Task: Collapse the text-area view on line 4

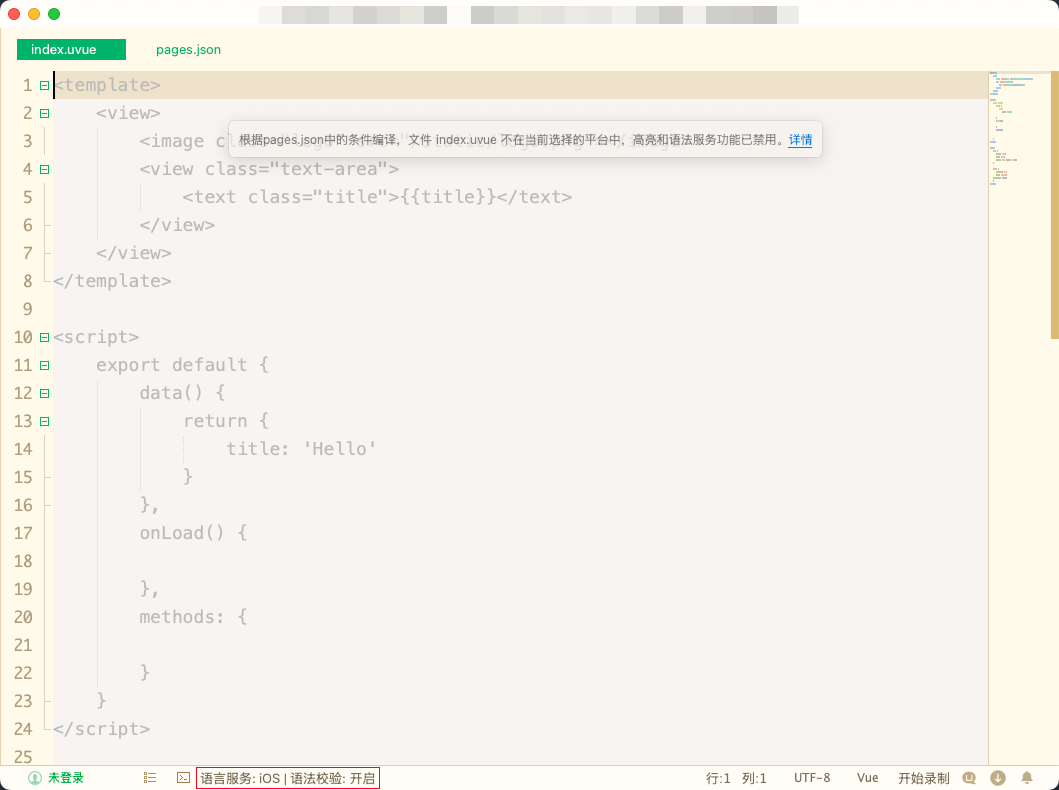Action: [45, 169]
